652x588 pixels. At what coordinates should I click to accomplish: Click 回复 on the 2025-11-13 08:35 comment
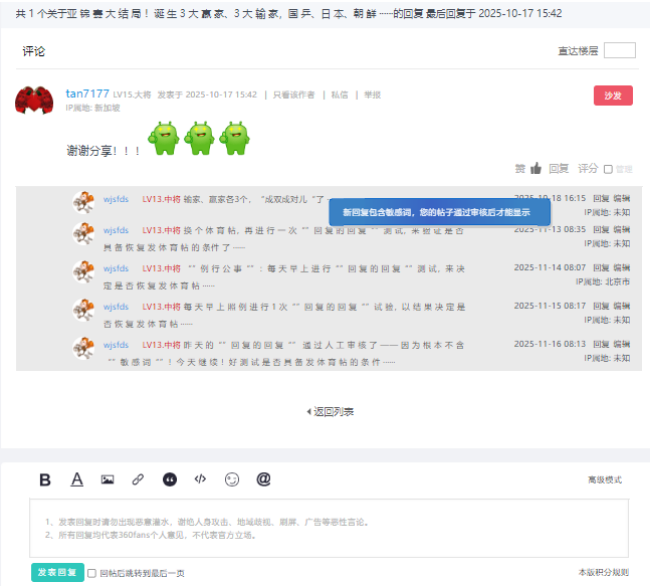coord(601,229)
